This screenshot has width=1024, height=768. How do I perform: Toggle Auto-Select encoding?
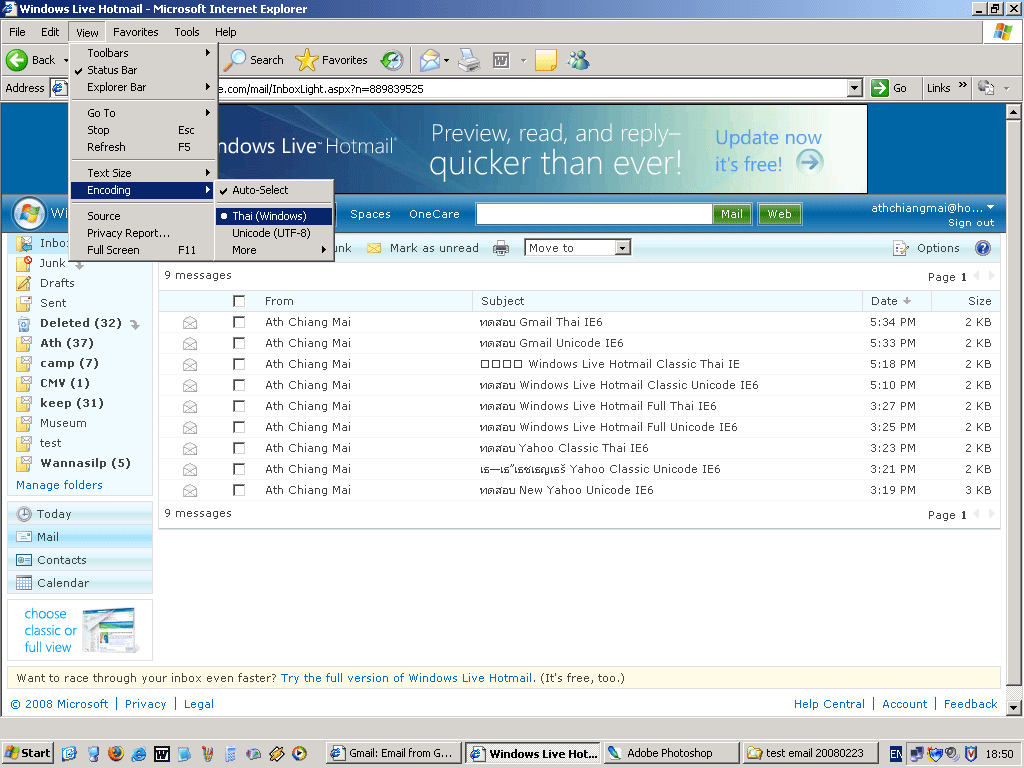coord(274,190)
